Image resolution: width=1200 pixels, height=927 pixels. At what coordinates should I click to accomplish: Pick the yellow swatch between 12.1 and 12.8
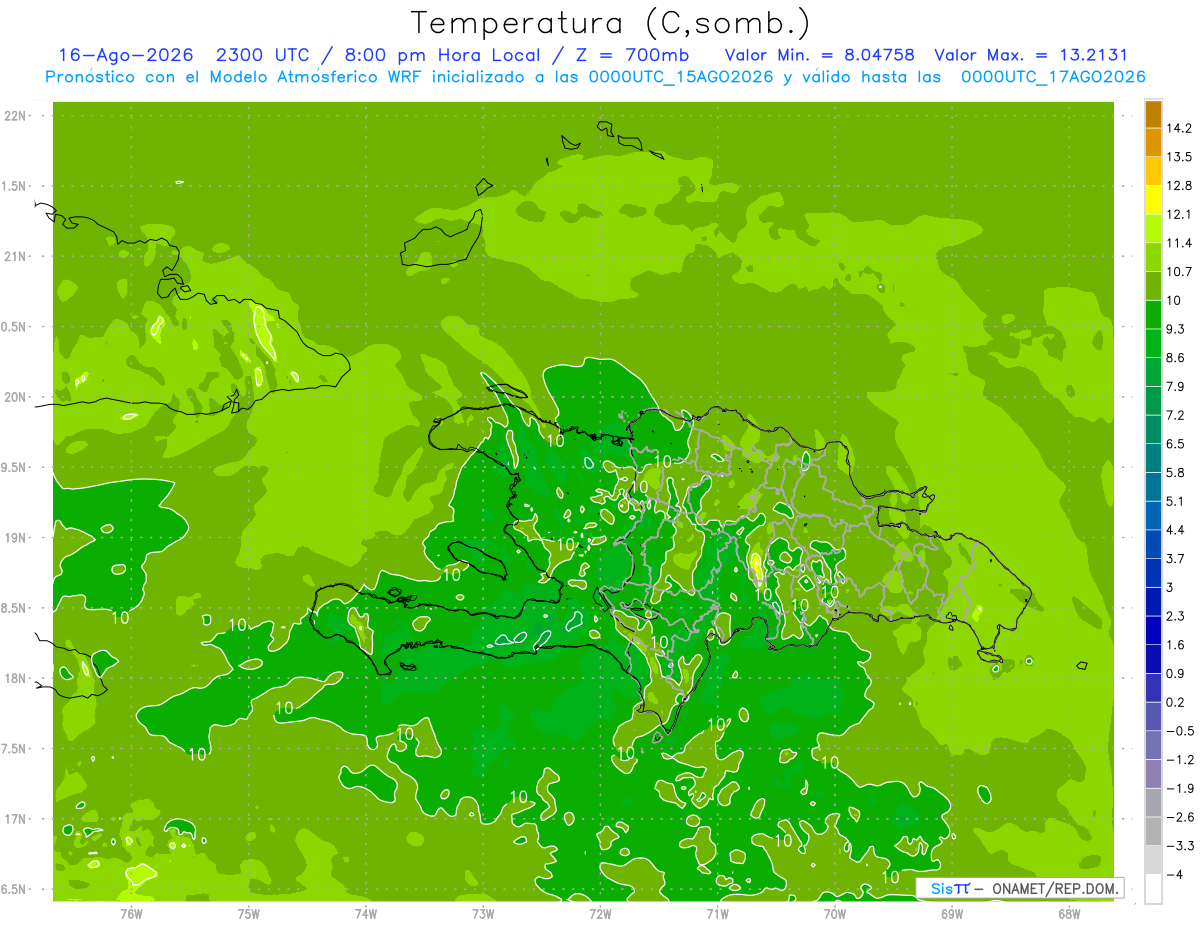click(x=1154, y=200)
